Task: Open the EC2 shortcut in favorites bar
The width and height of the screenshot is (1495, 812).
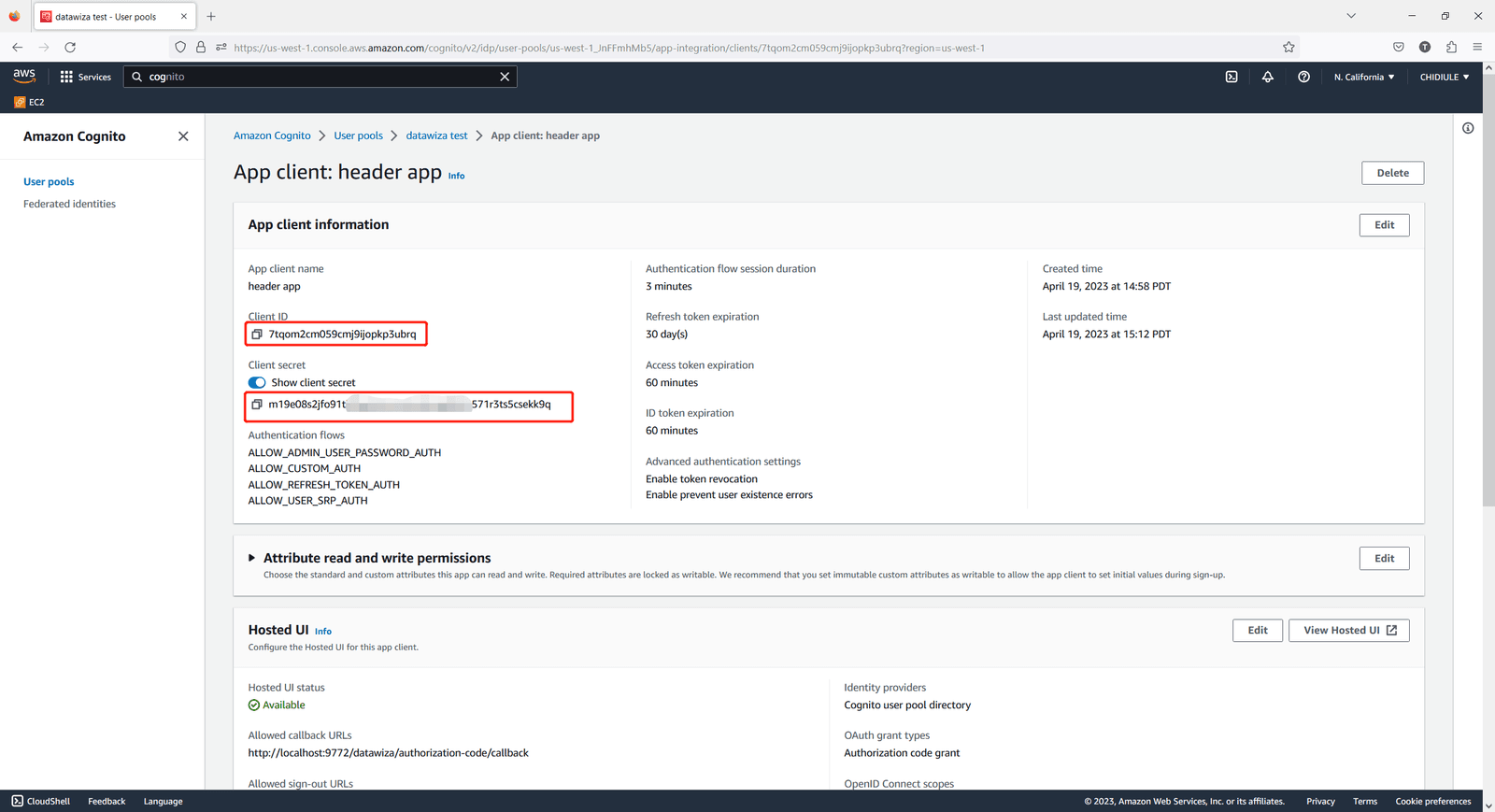Action: tap(29, 102)
